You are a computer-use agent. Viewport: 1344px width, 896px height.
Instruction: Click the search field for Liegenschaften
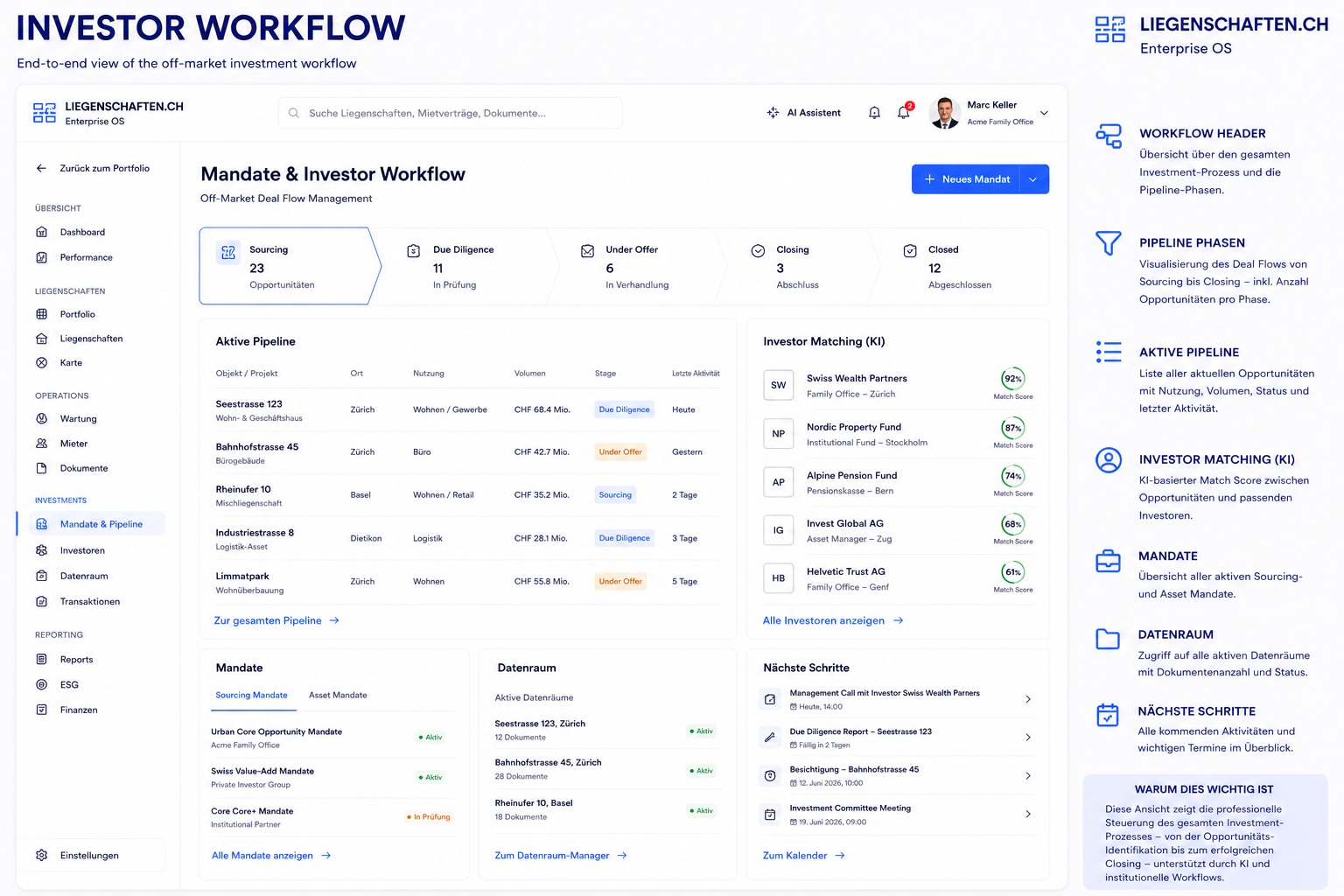pyautogui.click(x=450, y=113)
